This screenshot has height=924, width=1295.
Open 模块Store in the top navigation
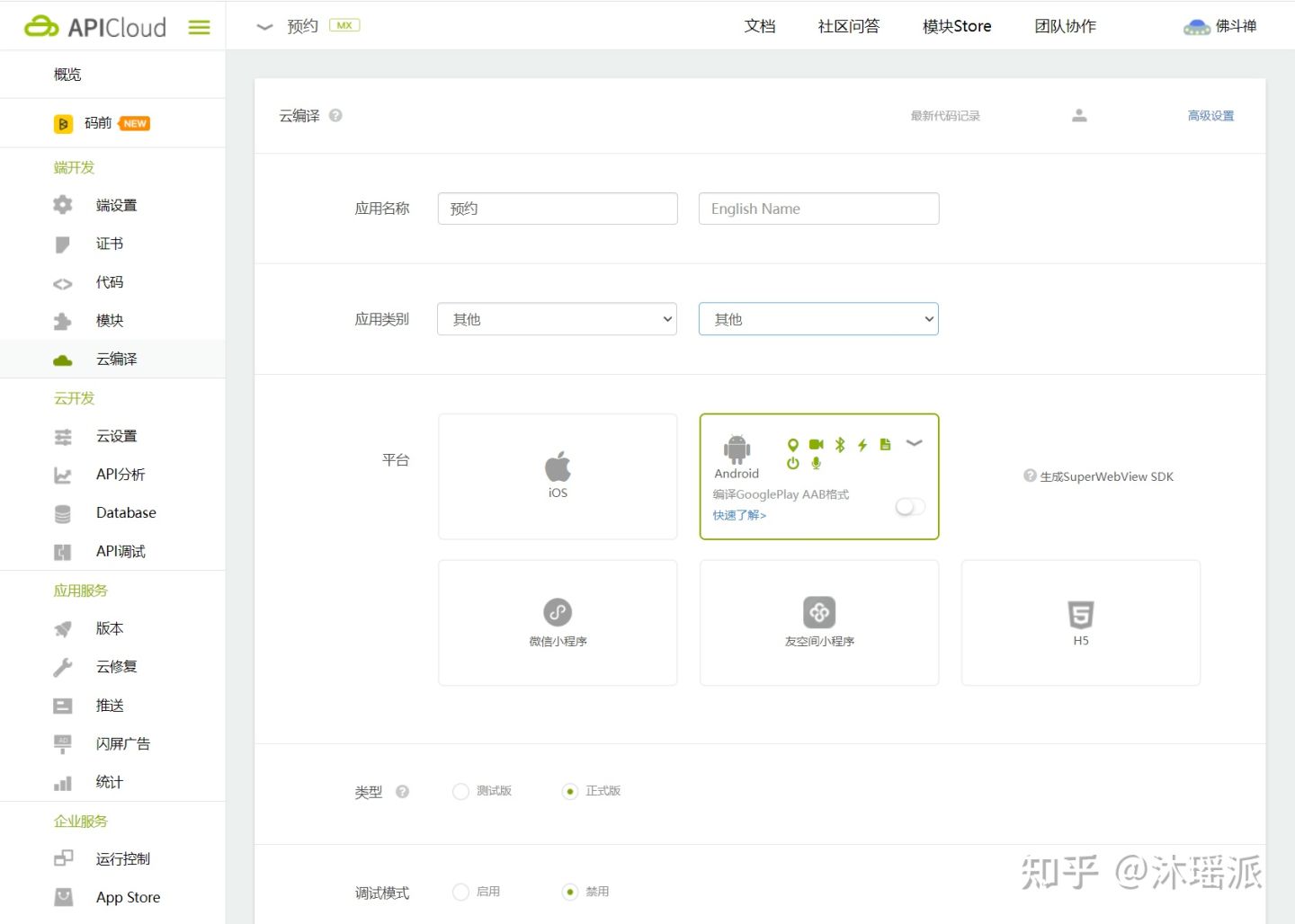(x=957, y=26)
